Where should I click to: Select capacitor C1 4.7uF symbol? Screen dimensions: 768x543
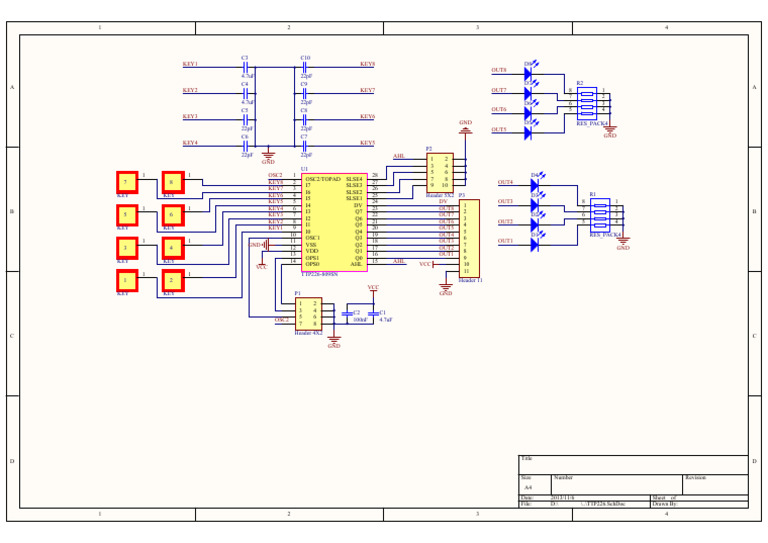[x=373, y=313]
